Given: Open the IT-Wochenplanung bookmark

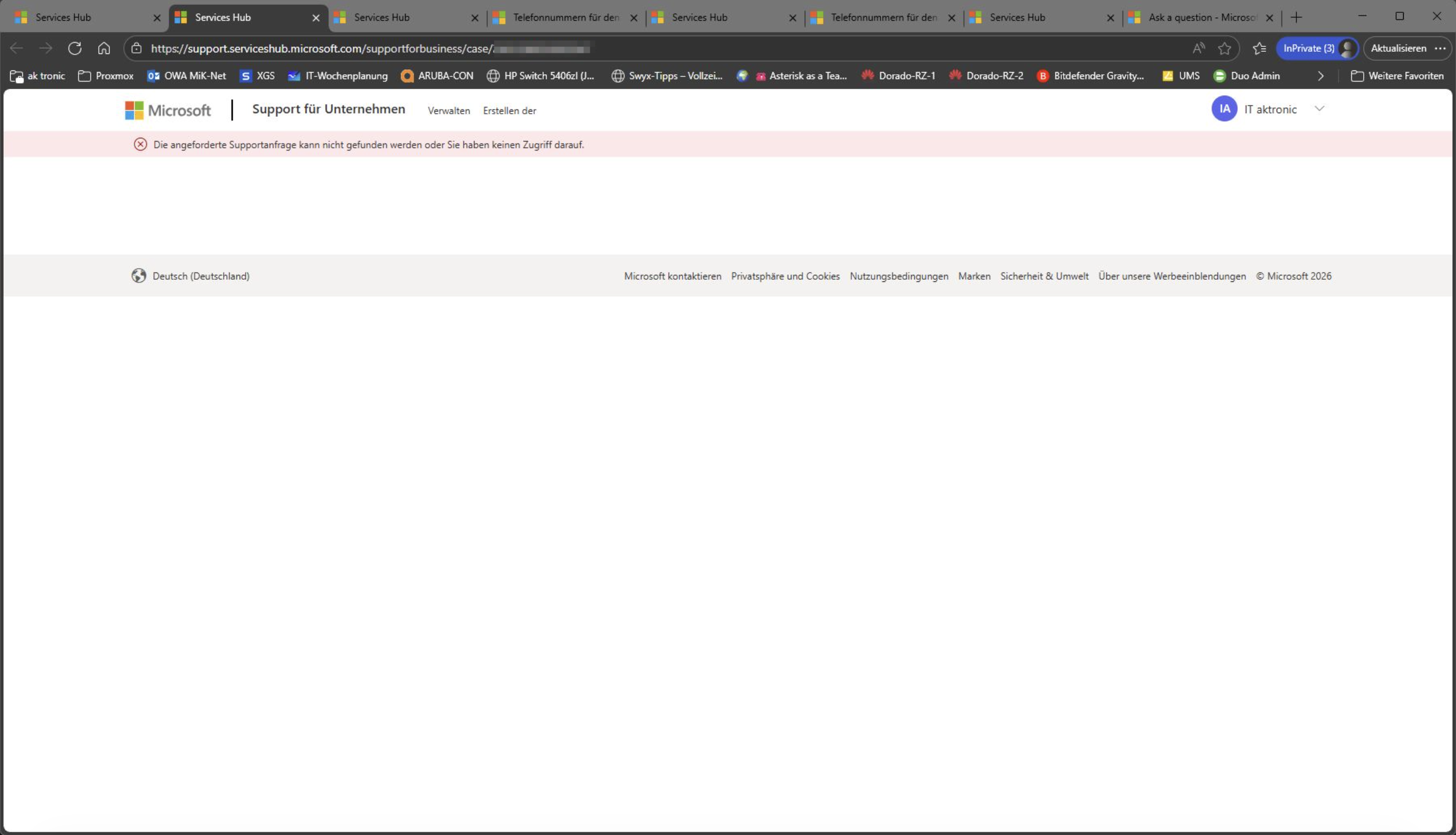Looking at the screenshot, I should pyautogui.click(x=338, y=76).
